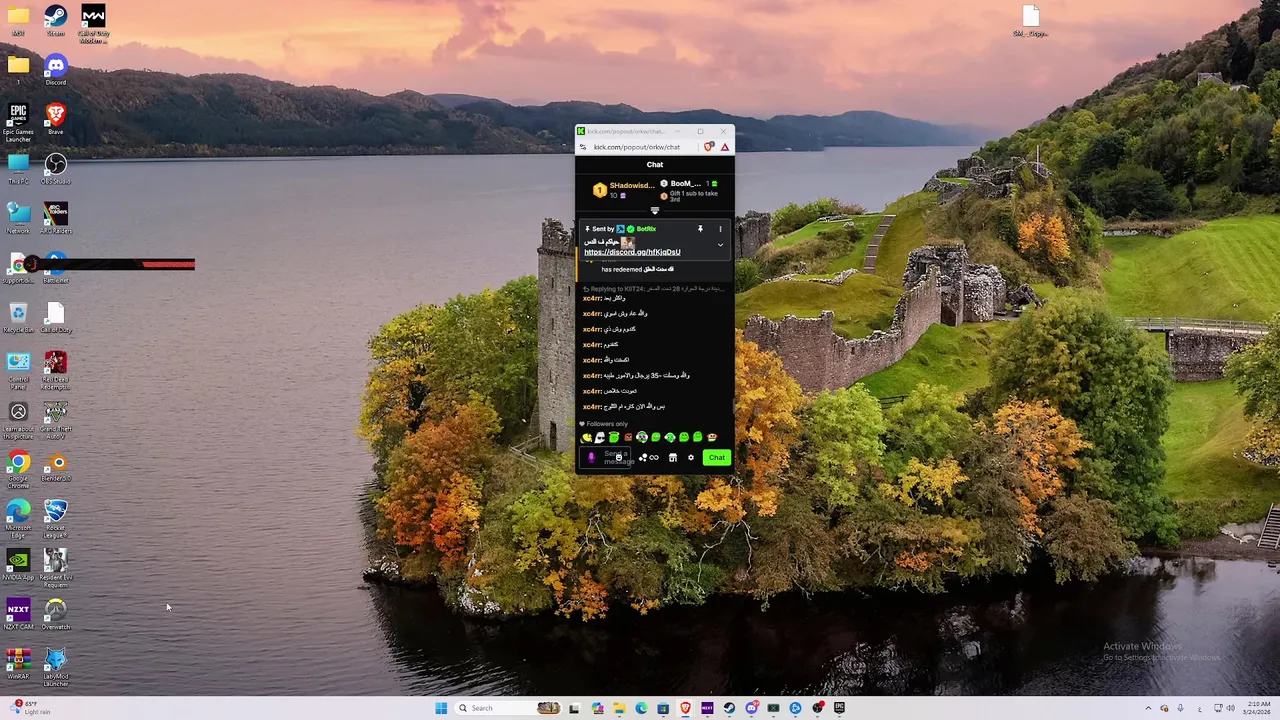Launch Grand Theft Auto V shortcut
Image resolution: width=1280 pixels, height=720 pixels.
point(56,419)
